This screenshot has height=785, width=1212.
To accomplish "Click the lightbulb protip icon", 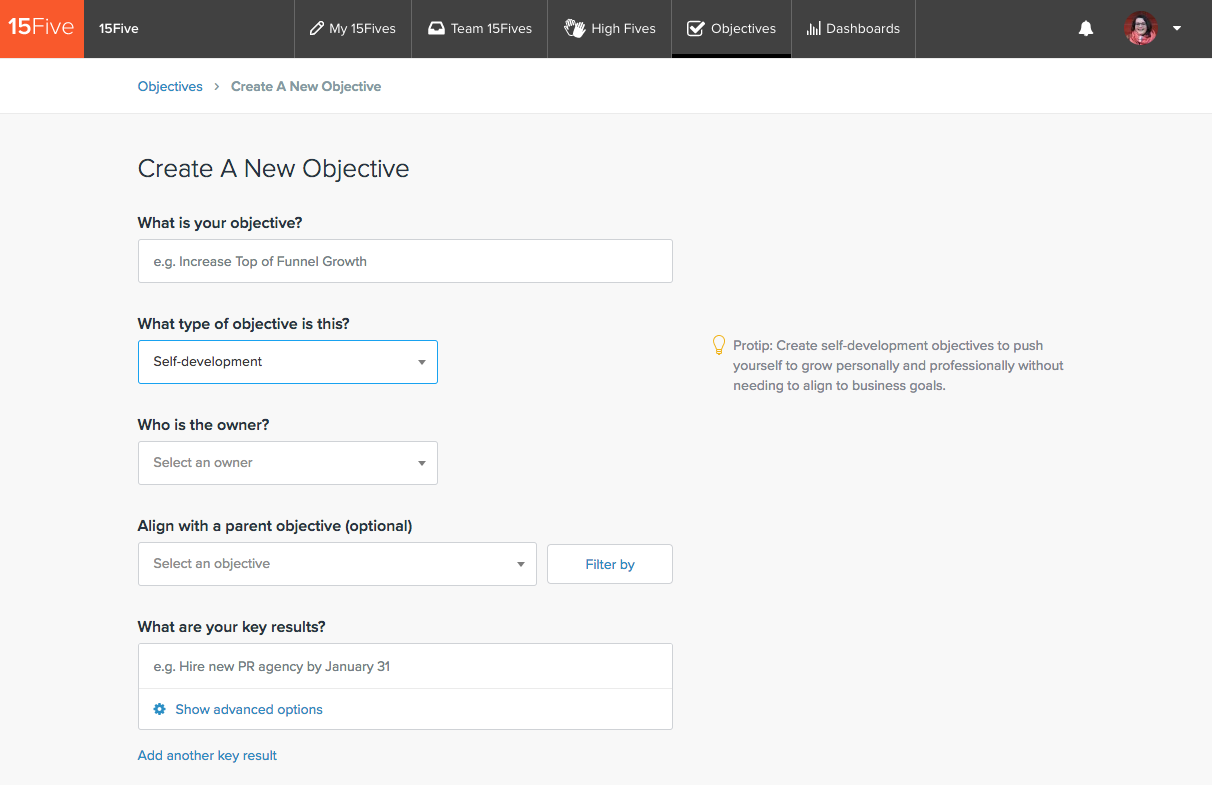I will tap(718, 345).
